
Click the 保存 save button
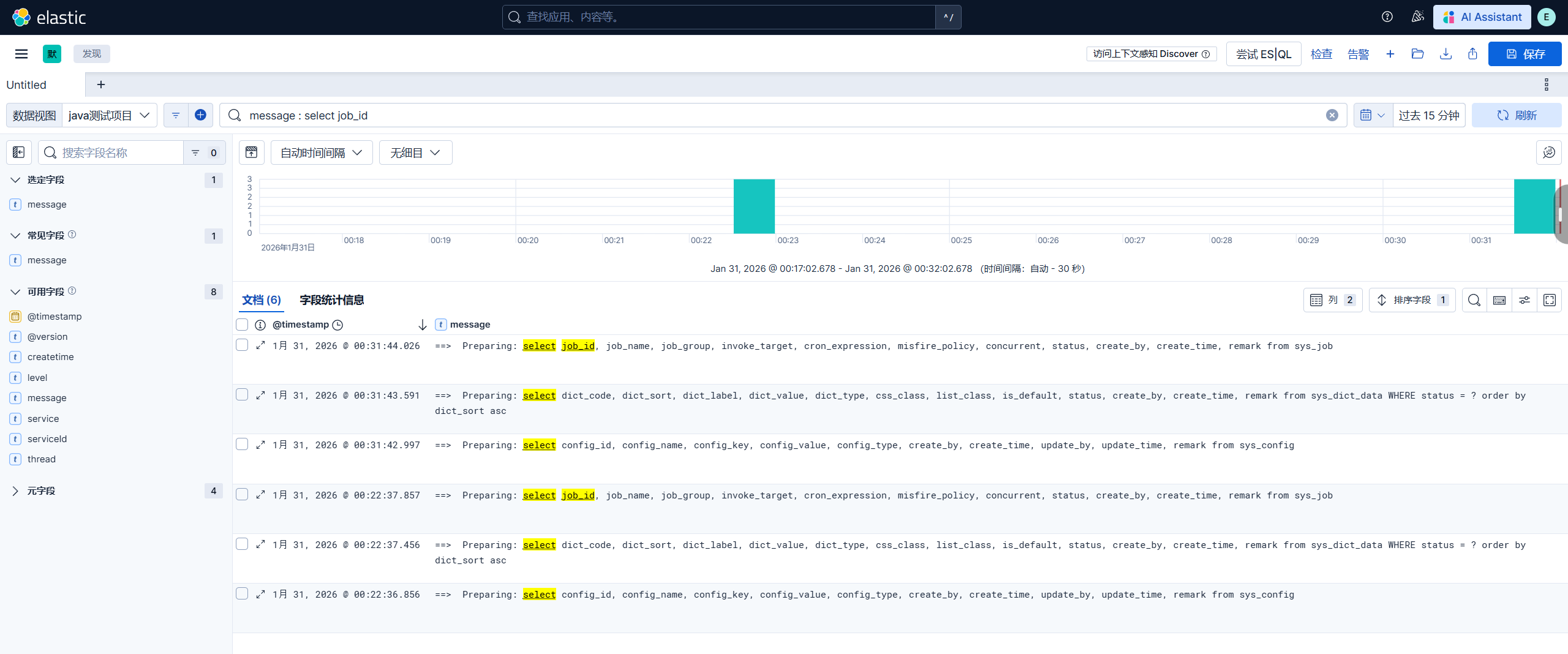(1525, 54)
